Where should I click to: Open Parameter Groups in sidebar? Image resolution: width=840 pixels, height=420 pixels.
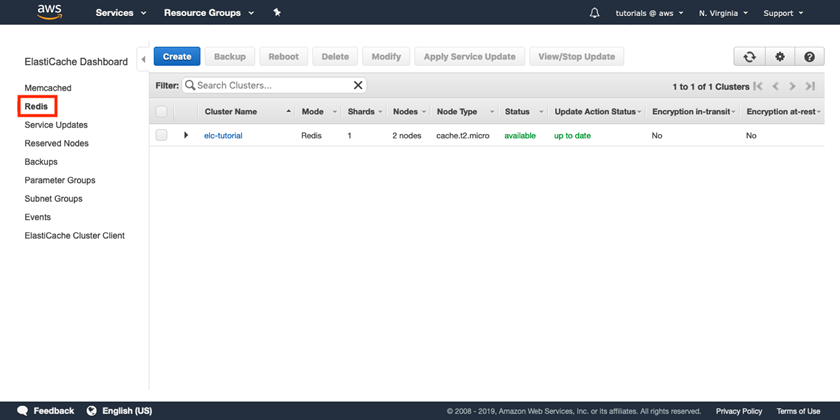[x=60, y=180]
